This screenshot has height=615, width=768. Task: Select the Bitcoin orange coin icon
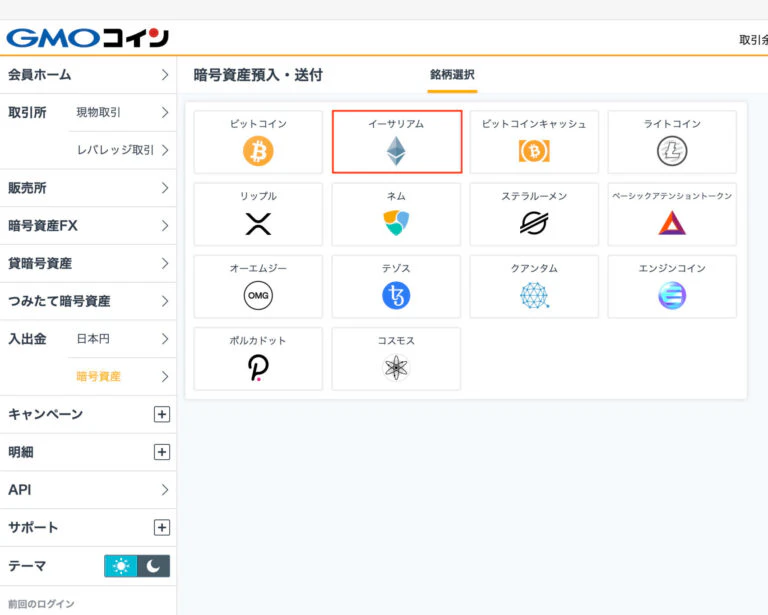[258, 151]
